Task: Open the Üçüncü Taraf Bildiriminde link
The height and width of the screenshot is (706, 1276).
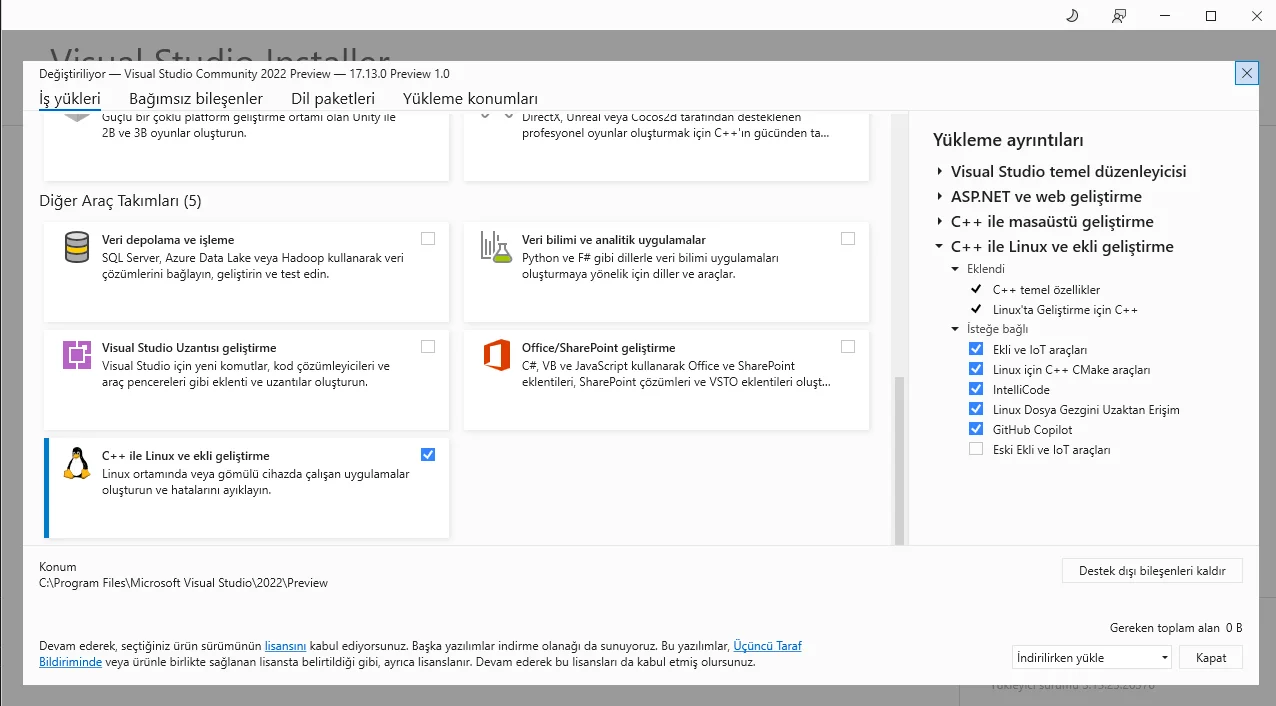Action: [x=767, y=646]
